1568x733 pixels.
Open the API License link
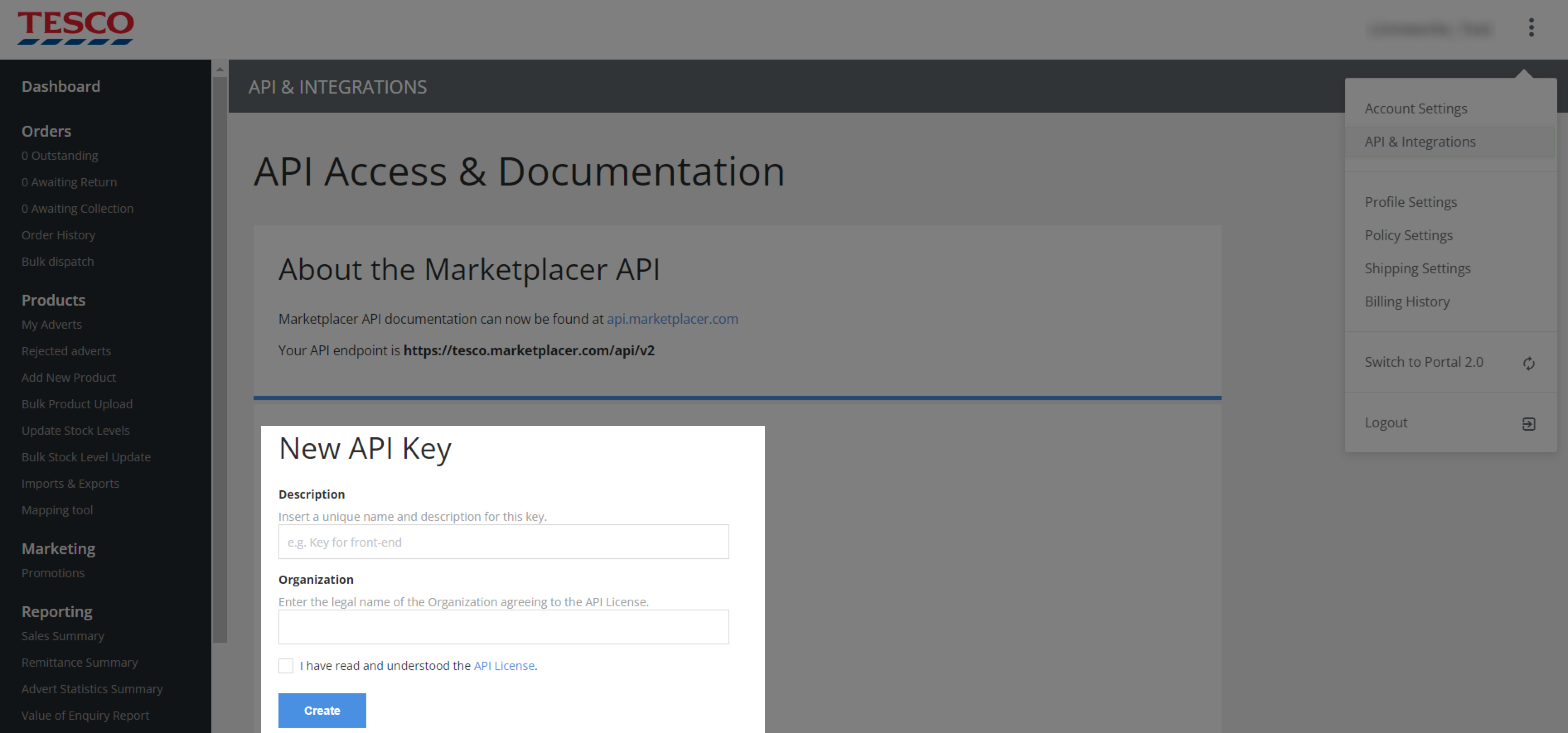pos(504,665)
